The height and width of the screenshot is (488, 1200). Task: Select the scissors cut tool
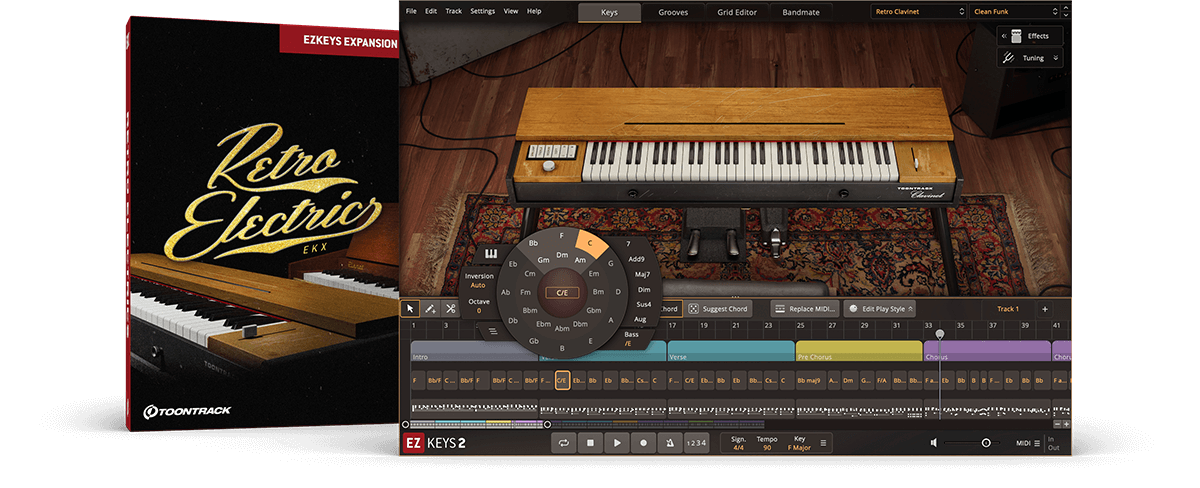(x=451, y=309)
